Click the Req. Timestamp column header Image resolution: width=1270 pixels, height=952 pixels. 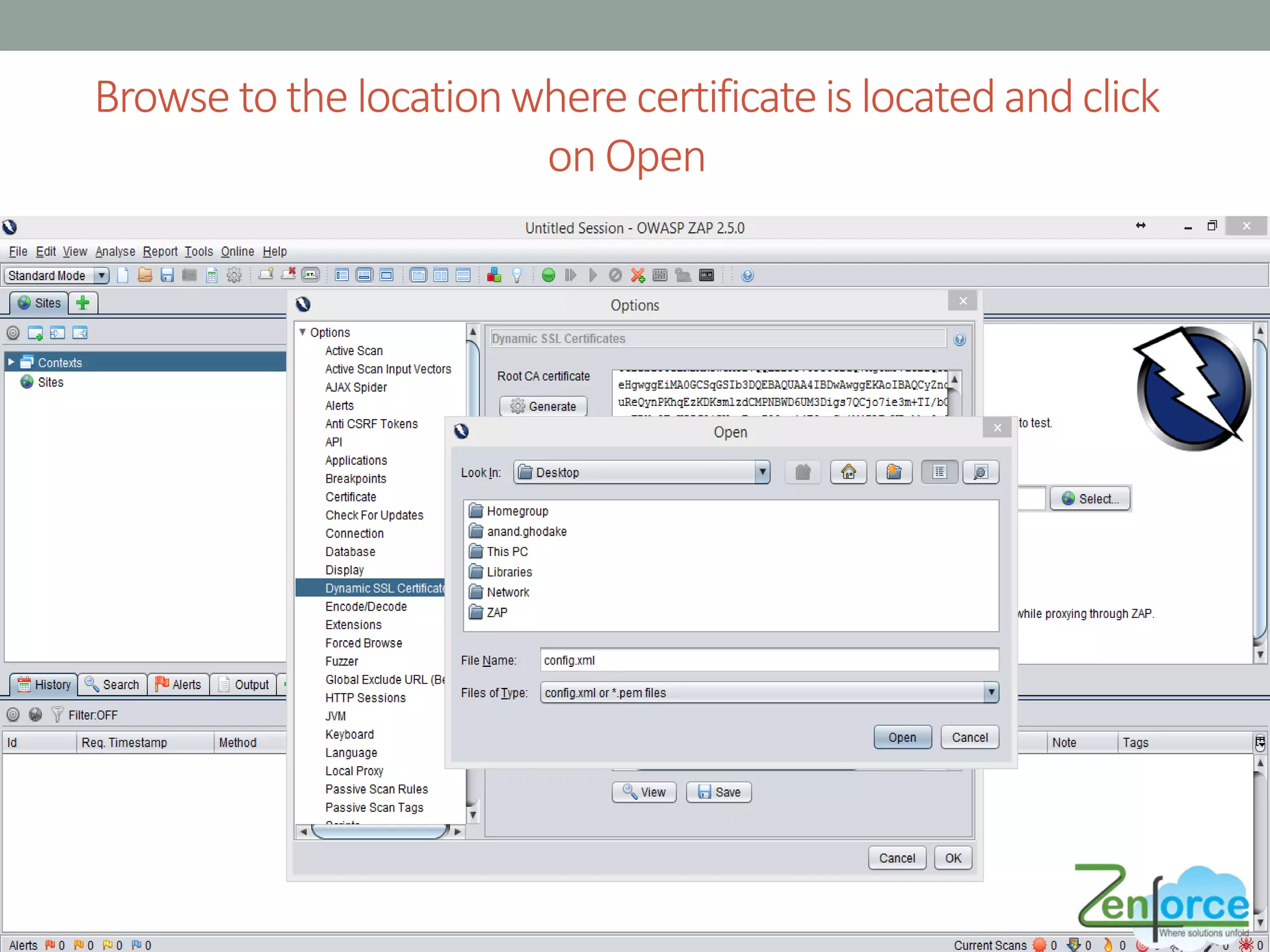[144, 743]
